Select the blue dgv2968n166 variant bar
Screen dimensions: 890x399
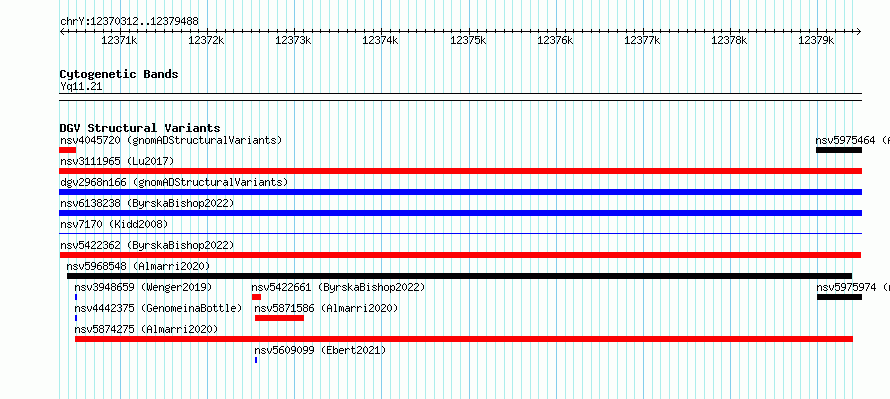pyautogui.click(x=460, y=192)
